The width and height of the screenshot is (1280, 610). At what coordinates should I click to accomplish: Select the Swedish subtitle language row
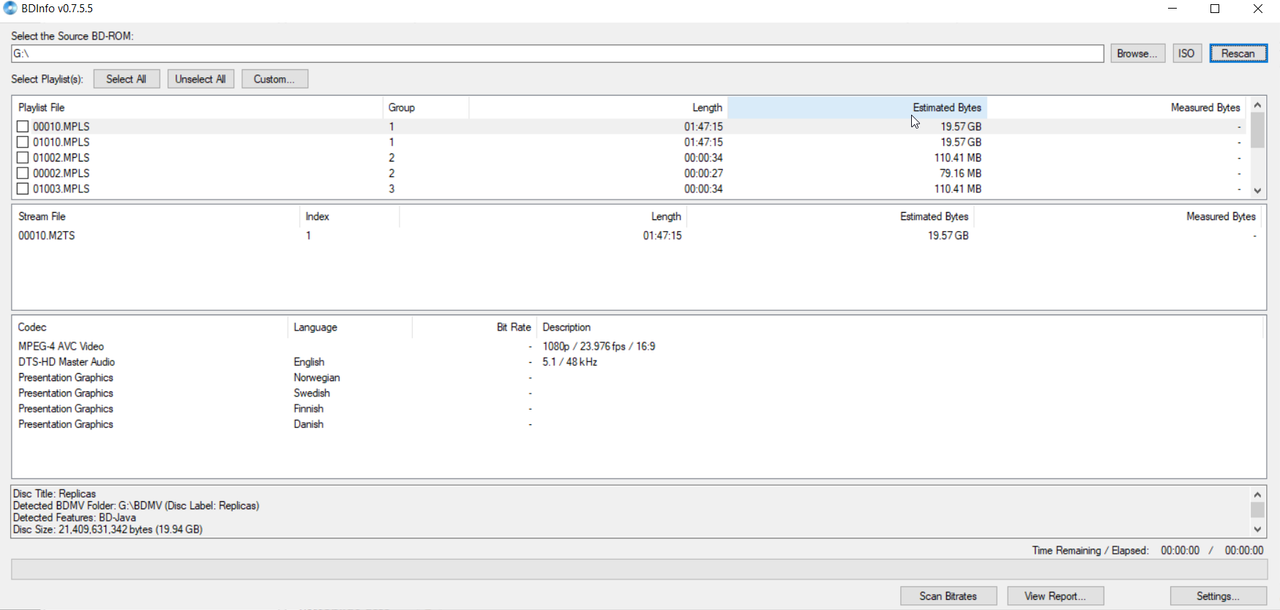(x=637, y=393)
